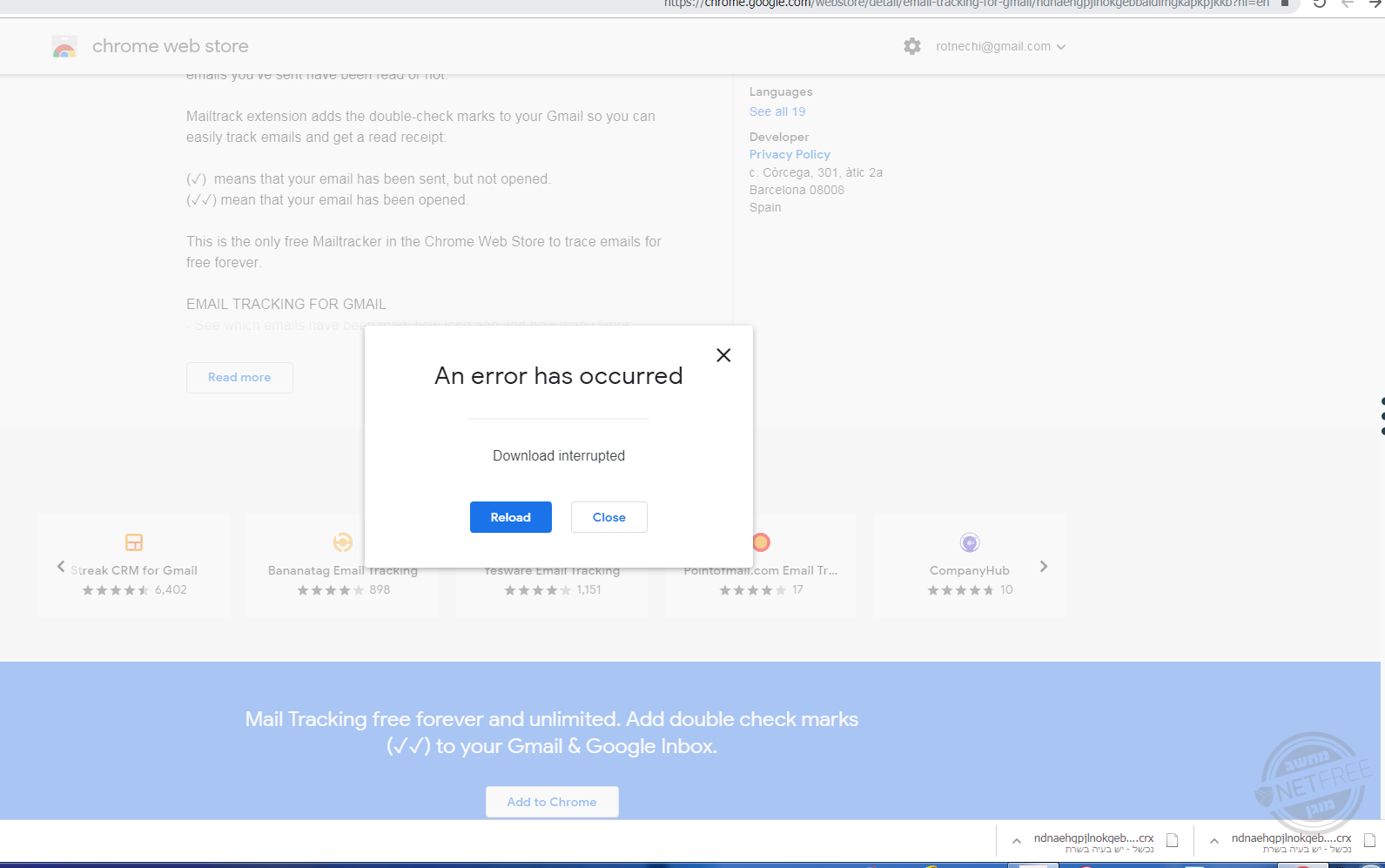
Task: Open the Read more description button
Action: point(239,378)
